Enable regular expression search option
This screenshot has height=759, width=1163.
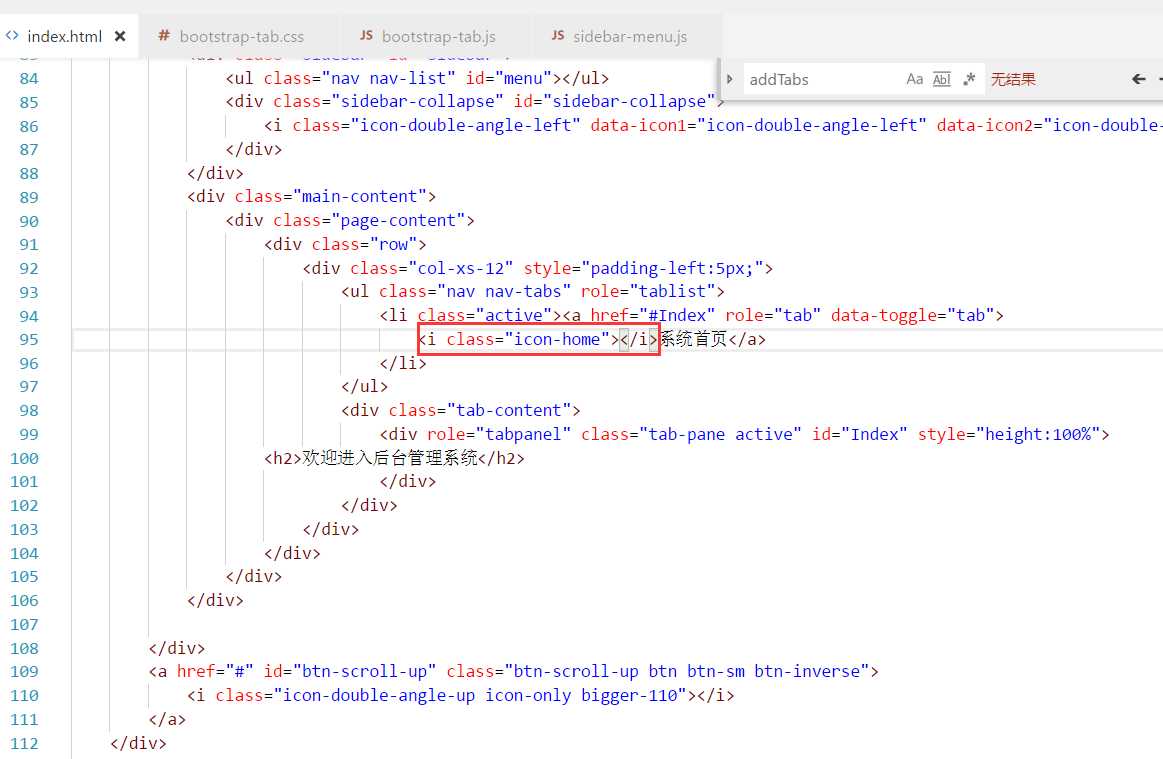click(968, 79)
